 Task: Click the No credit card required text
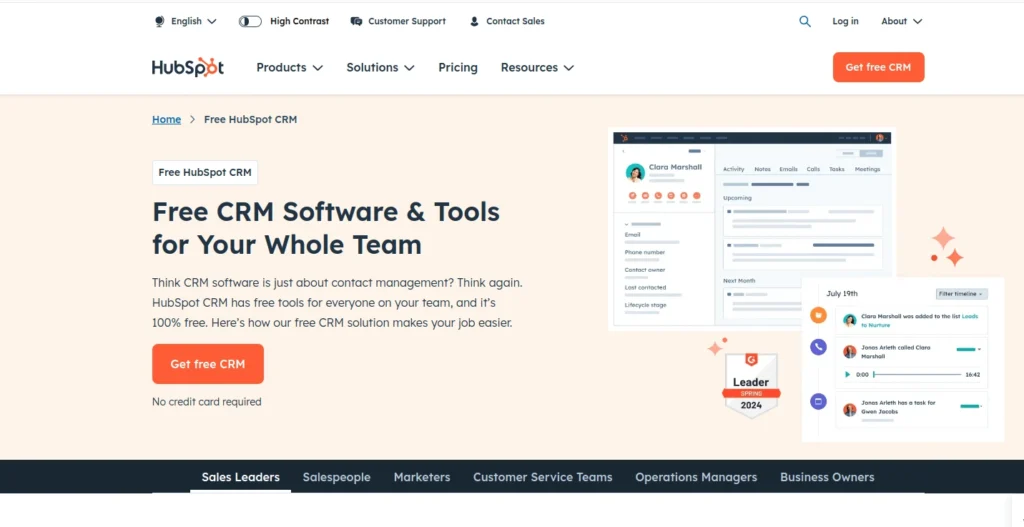[x=206, y=402]
